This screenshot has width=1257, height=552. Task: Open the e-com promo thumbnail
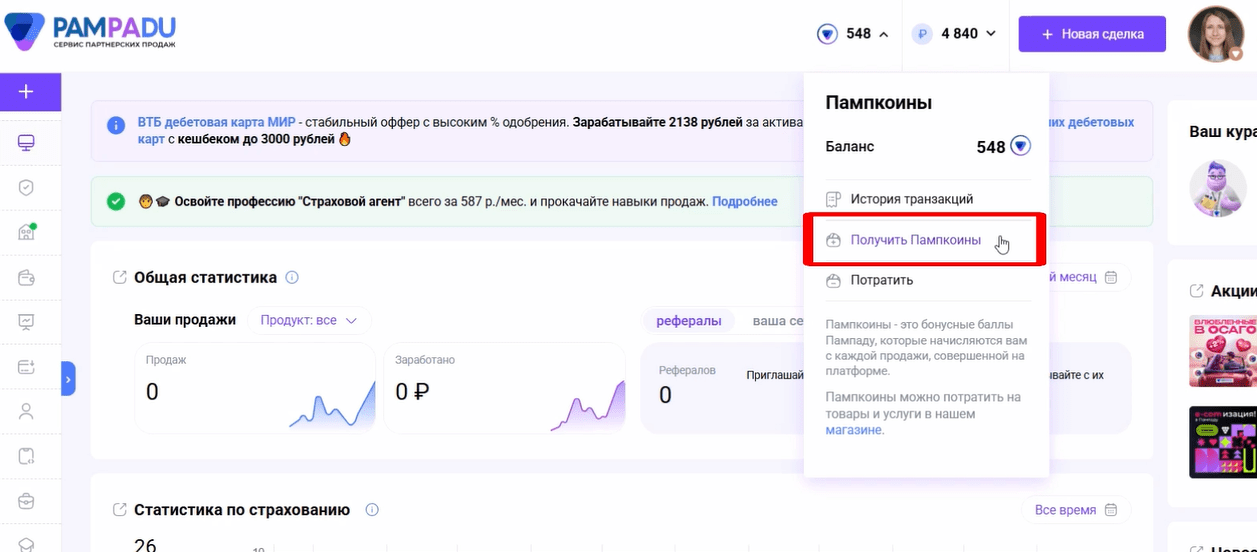1223,442
